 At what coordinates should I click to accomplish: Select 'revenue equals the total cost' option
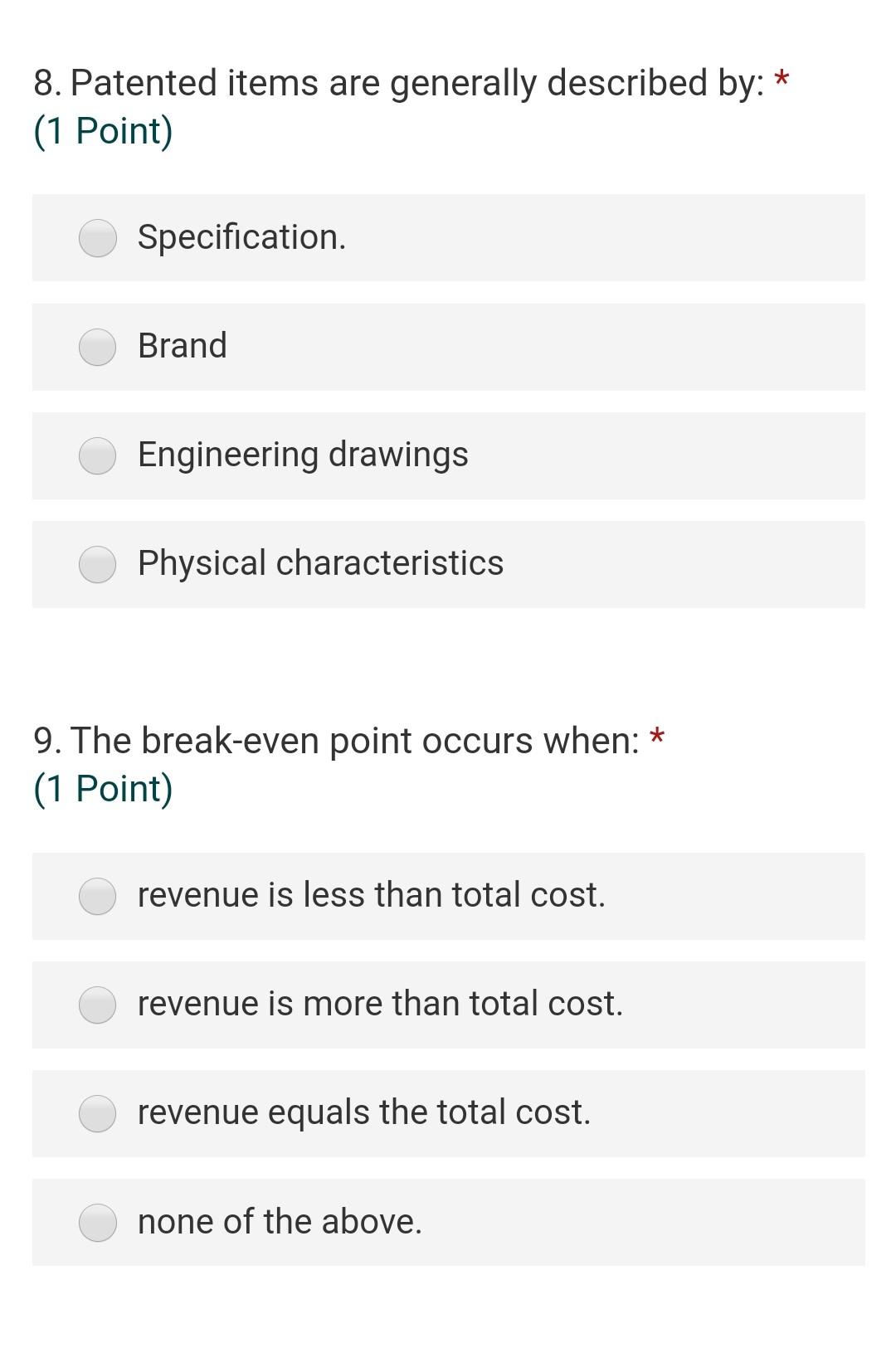pyautogui.click(x=97, y=1114)
